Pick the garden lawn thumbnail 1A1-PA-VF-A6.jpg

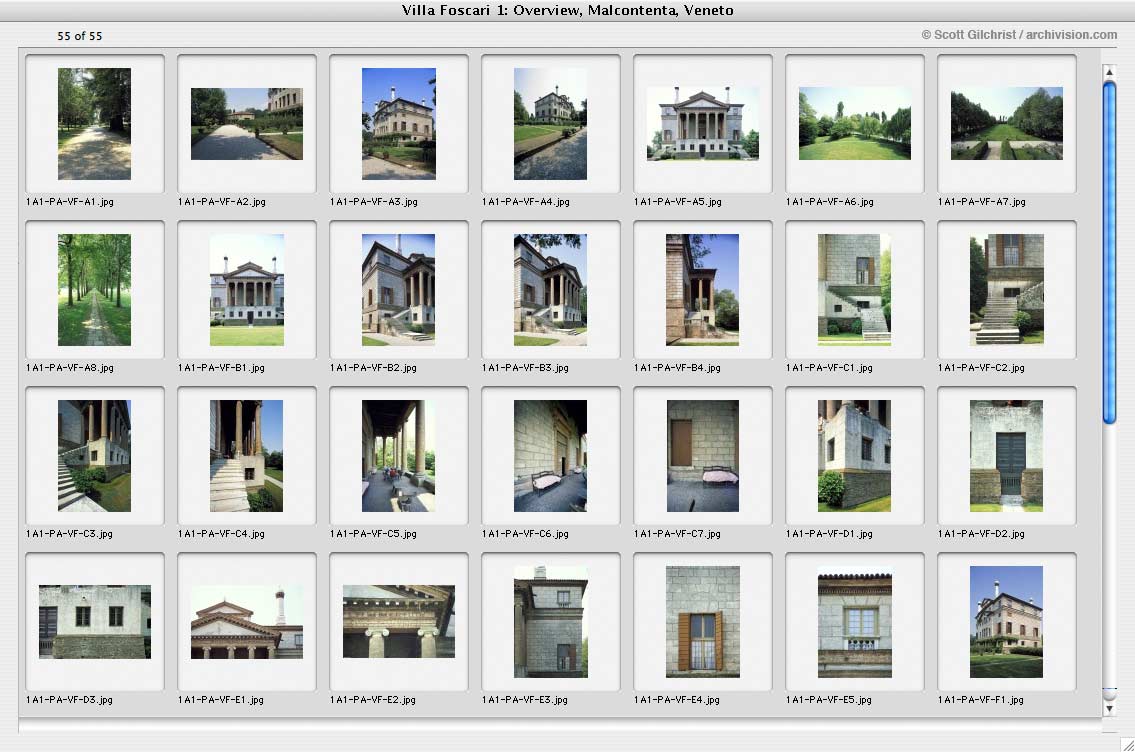click(855, 124)
